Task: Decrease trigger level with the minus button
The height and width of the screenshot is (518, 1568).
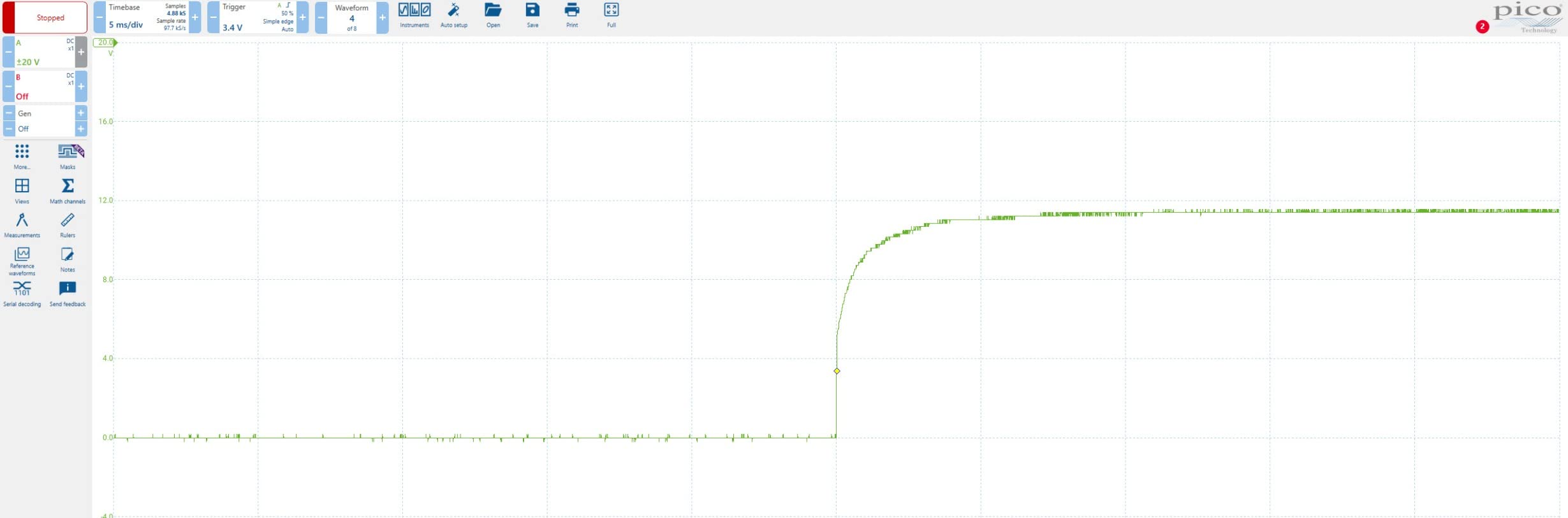Action: point(213,17)
